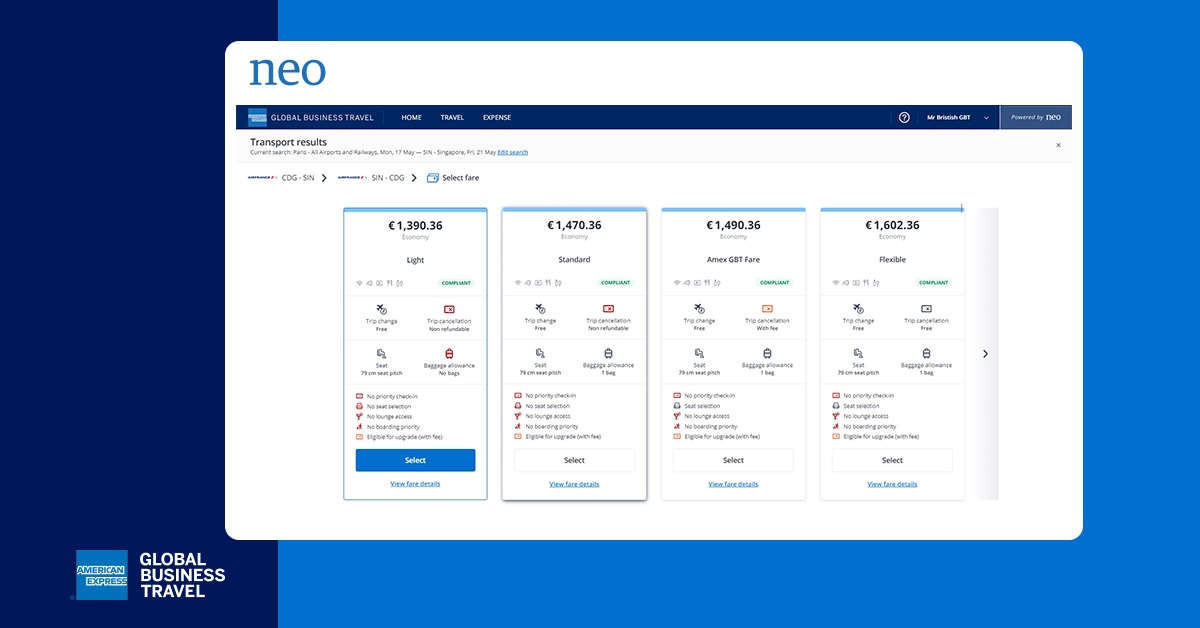Viewport: 1200px width, 628px height.
Task: Click the American Express logo in navbar
Action: tap(257, 117)
